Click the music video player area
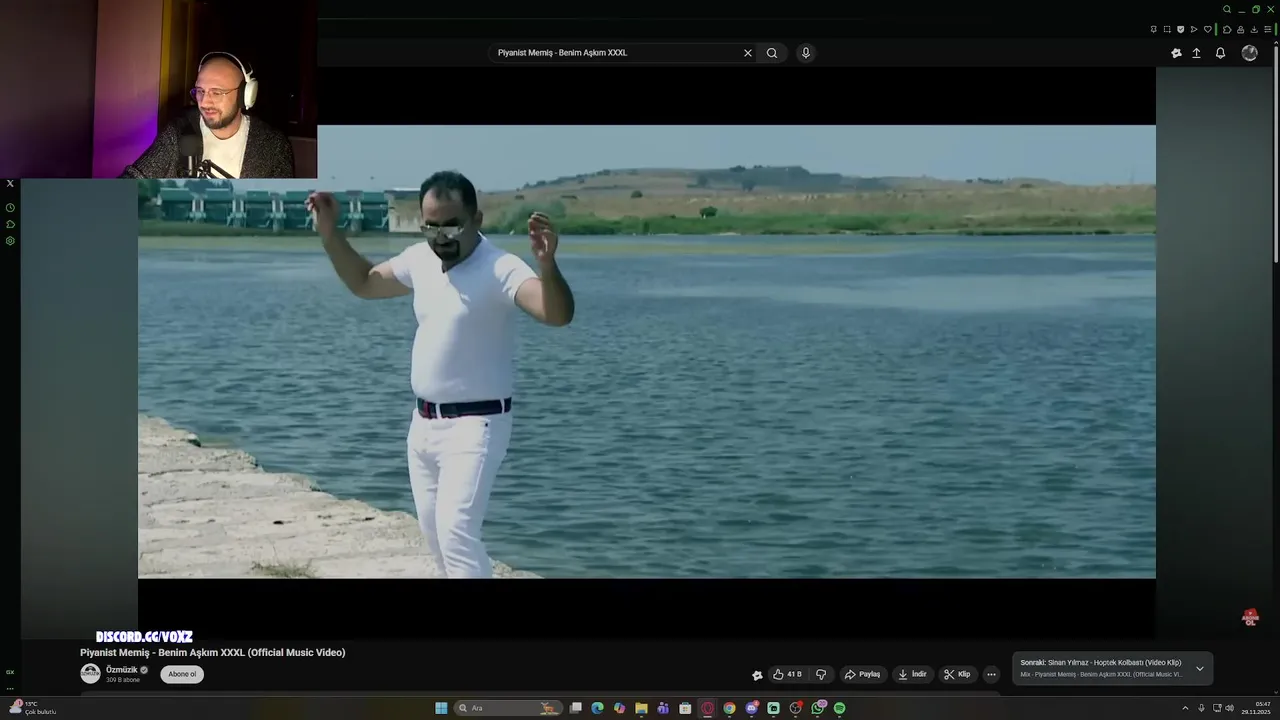 pos(647,352)
